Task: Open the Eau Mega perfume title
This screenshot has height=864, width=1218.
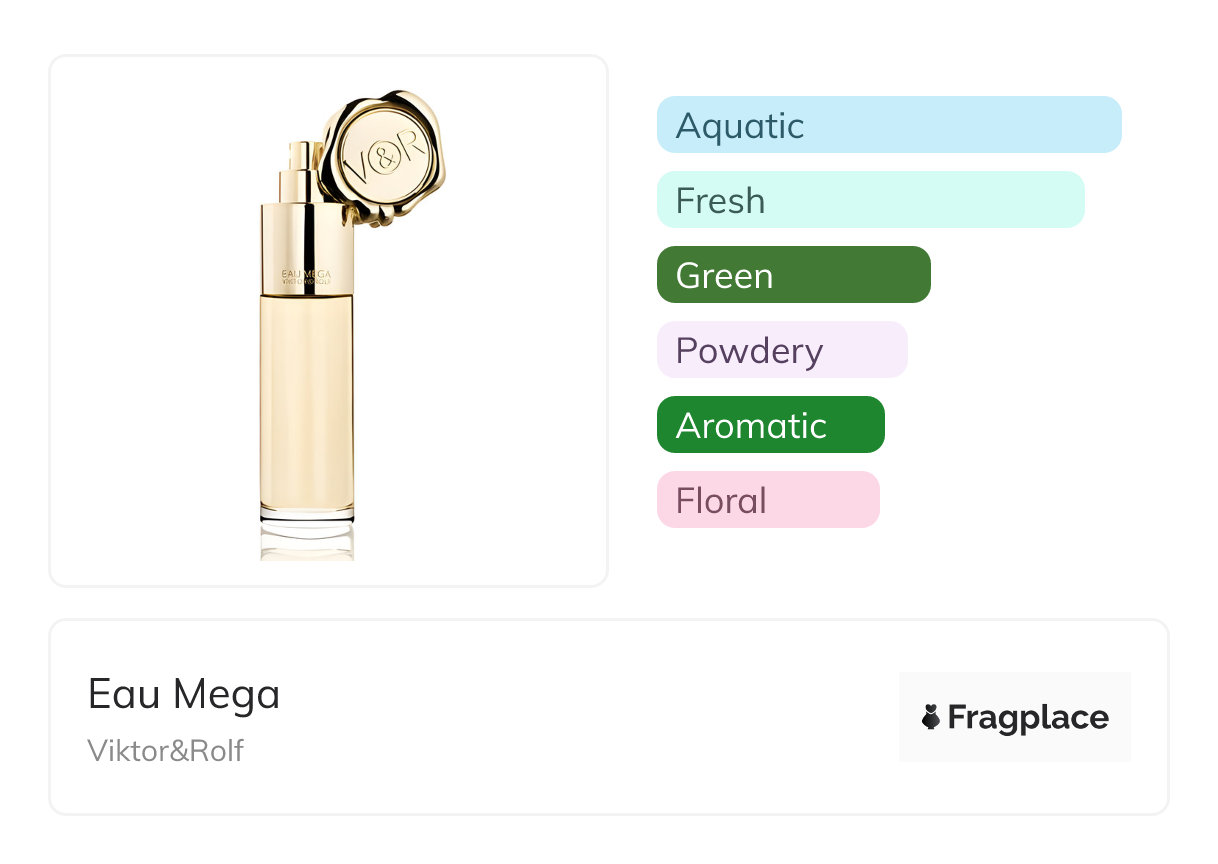Action: 184,694
